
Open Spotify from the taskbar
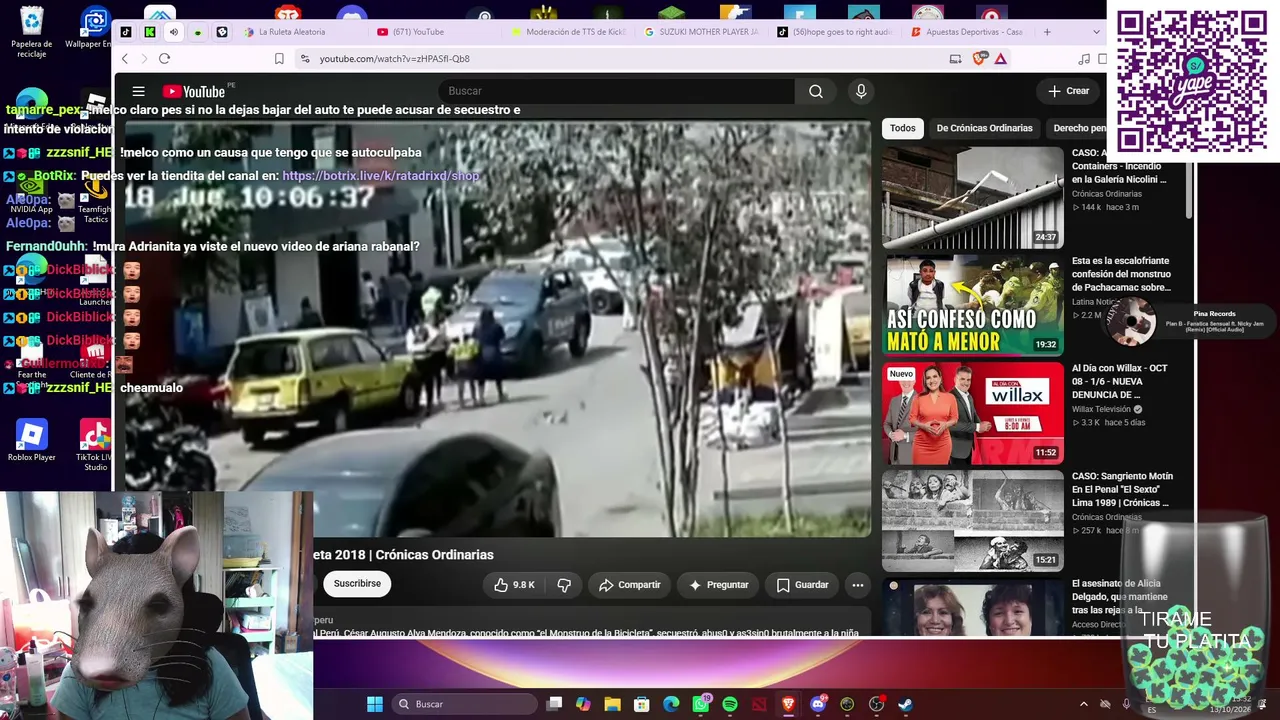[730, 704]
